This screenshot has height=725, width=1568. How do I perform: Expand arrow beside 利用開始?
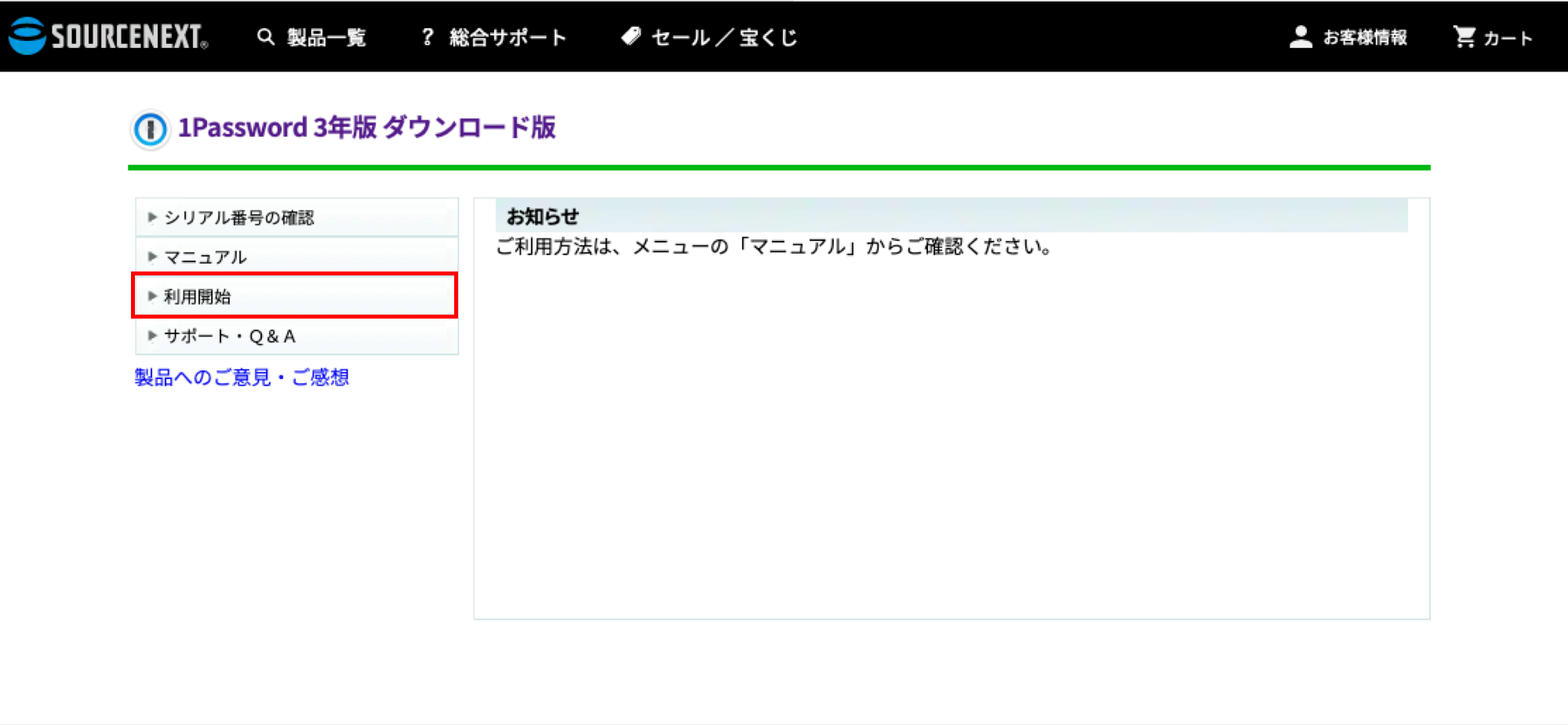[x=152, y=296]
